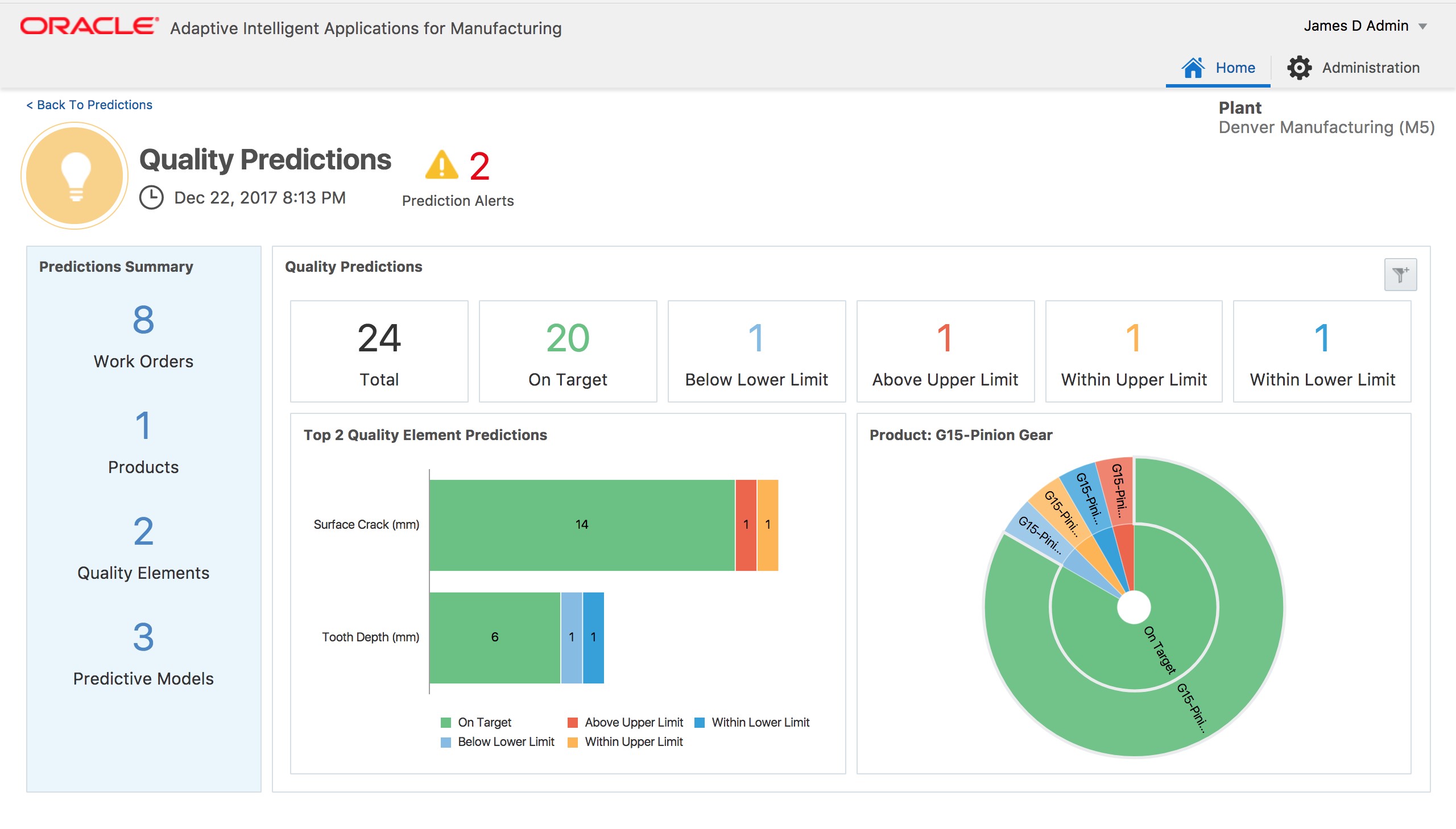Viewport: 1456px width, 829px height.
Task: Select the 20 On Target summary card
Action: (567, 350)
